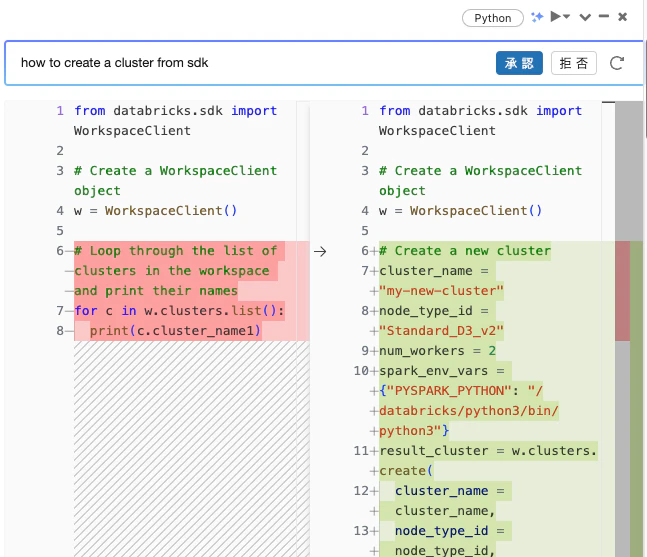This screenshot has width=647, height=557.
Task: Open run options dropdown arrow
Action: pos(567,17)
